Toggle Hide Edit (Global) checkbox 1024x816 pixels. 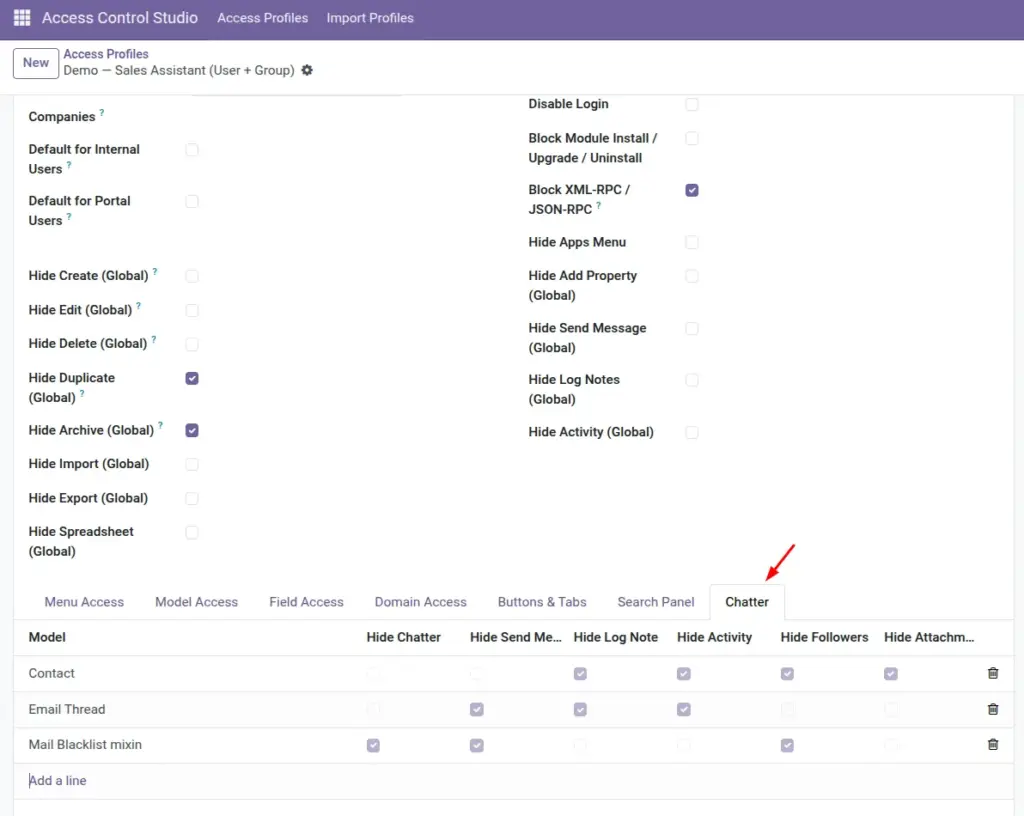click(x=192, y=310)
